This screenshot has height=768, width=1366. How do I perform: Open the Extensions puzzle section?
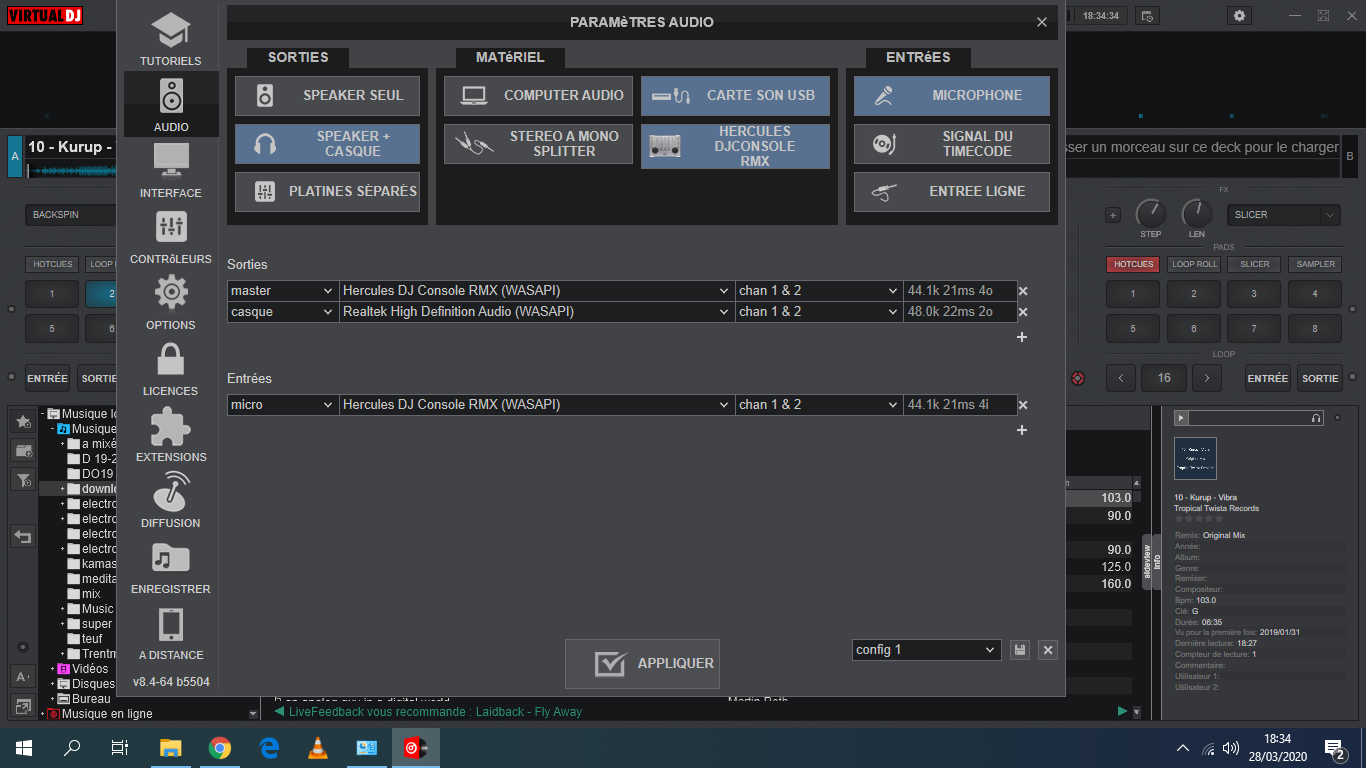171,435
